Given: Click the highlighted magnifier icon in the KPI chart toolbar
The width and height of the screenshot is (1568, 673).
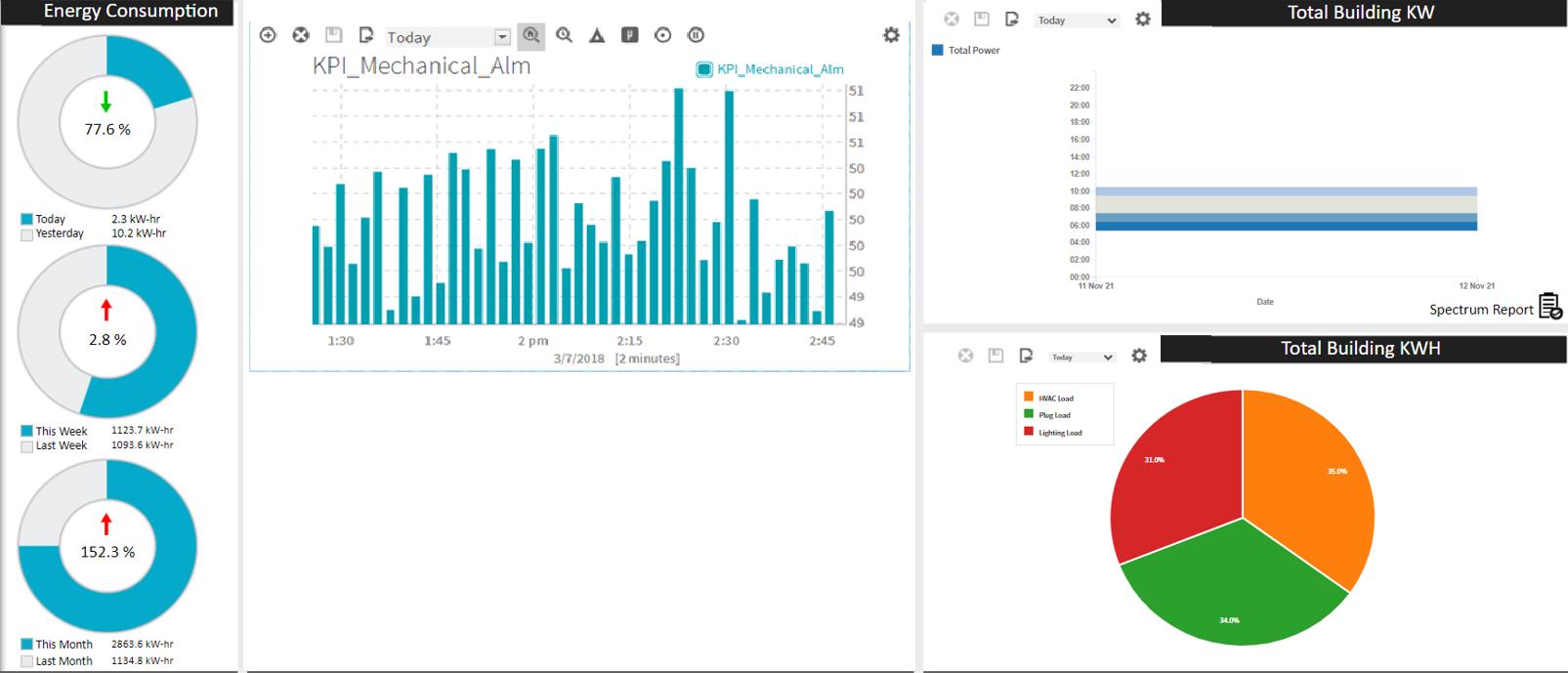Looking at the screenshot, I should 530,36.
